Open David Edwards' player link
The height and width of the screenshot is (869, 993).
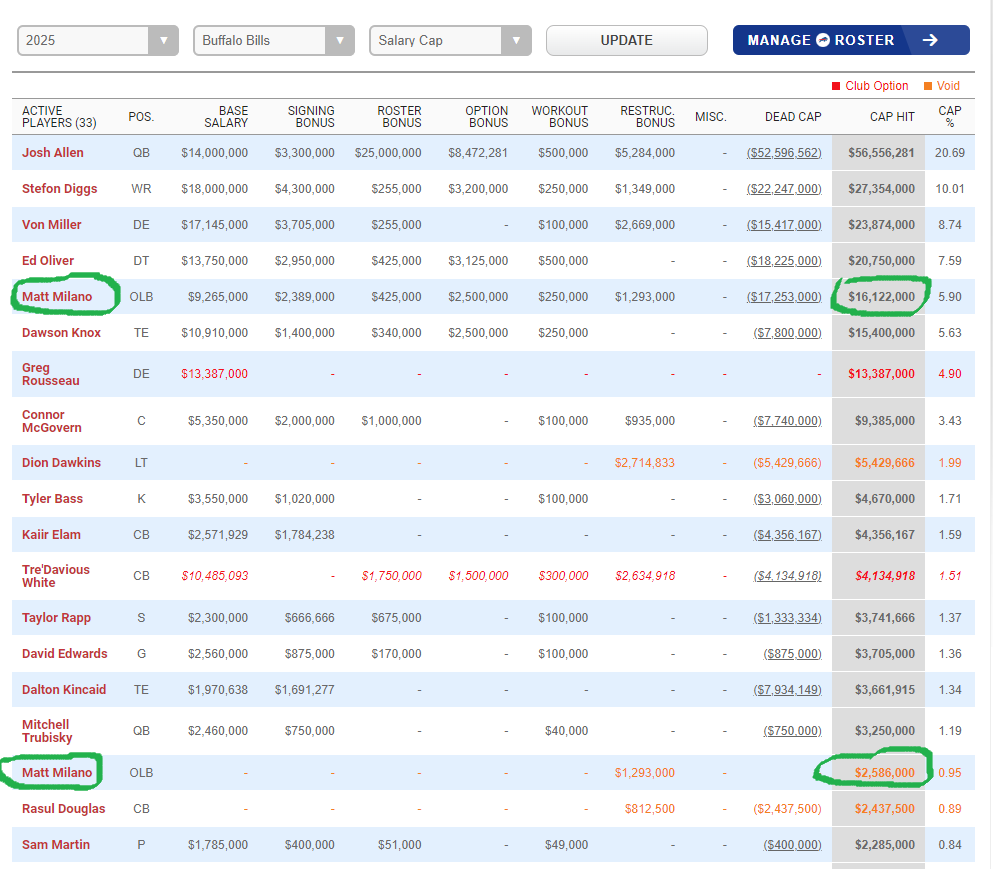click(x=65, y=654)
